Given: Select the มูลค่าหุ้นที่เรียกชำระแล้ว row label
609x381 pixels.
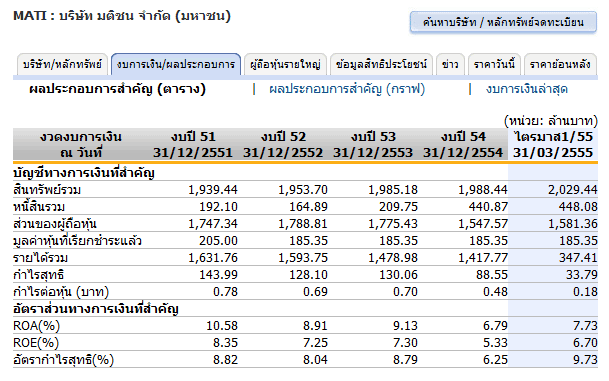Looking at the screenshot, I should tap(77, 241).
